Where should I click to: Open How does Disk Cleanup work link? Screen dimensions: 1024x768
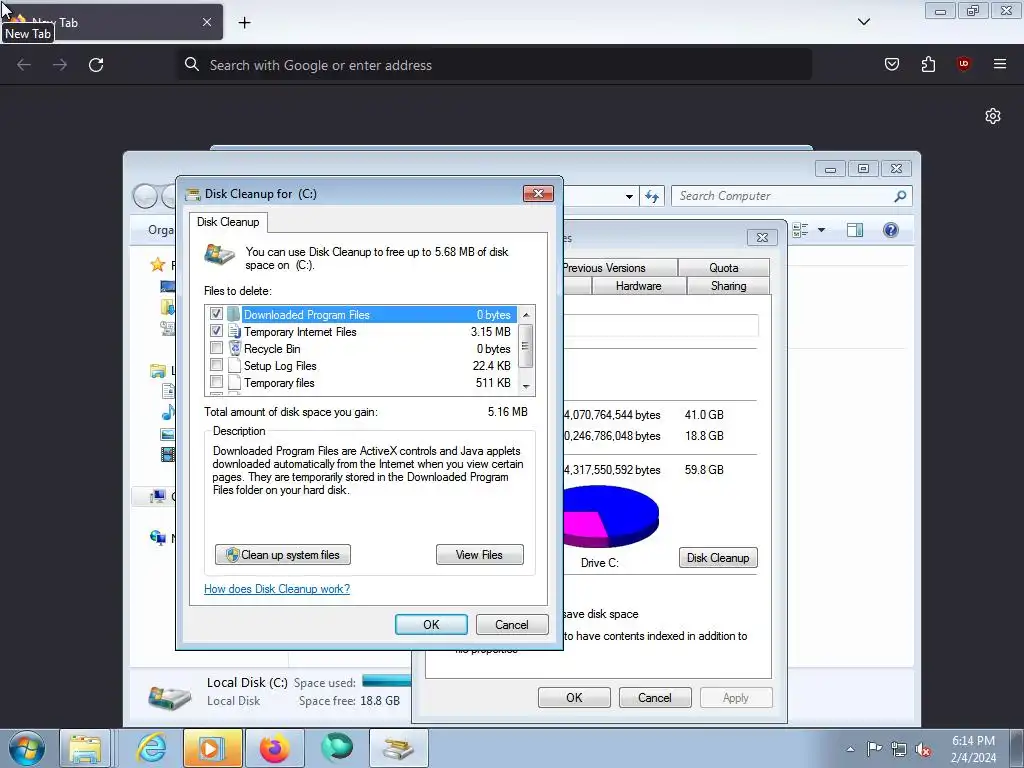(x=277, y=589)
